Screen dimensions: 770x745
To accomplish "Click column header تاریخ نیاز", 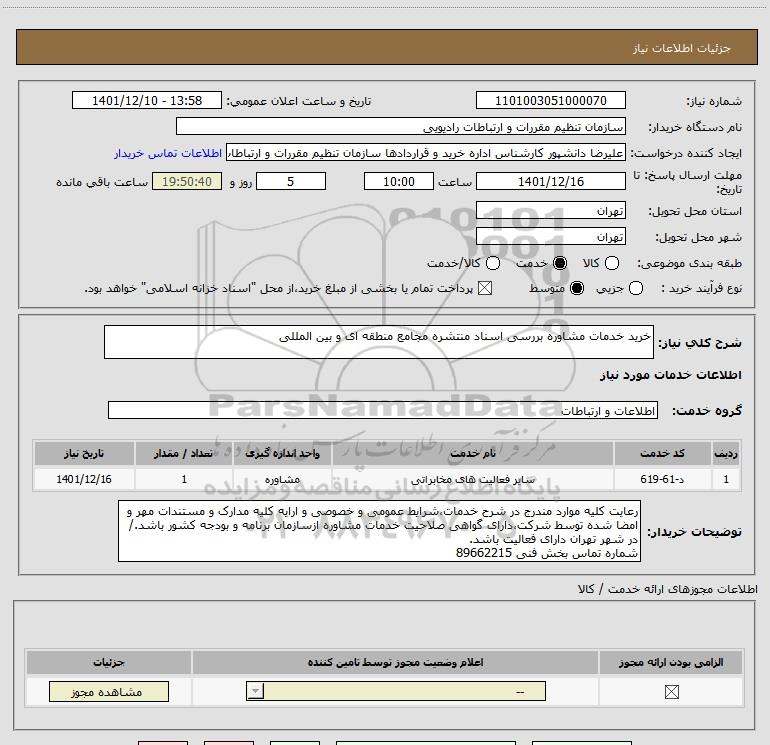I will click(x=84, y=453).
